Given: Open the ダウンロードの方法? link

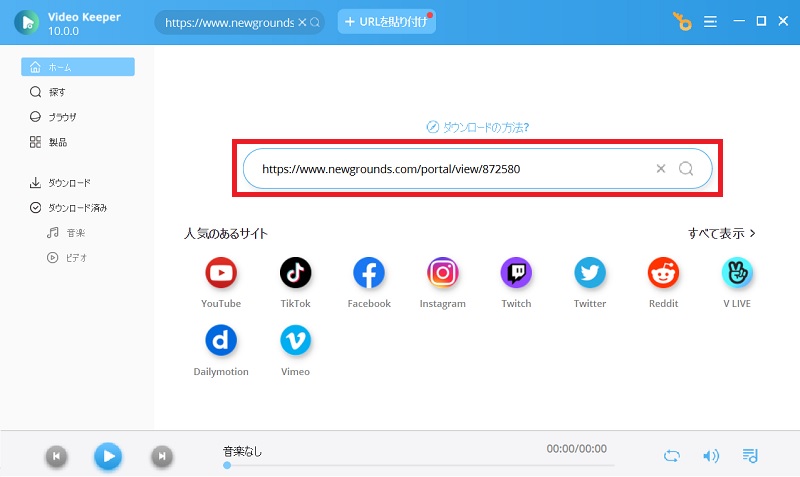Looking at the screenshot, I should [478, 127].
